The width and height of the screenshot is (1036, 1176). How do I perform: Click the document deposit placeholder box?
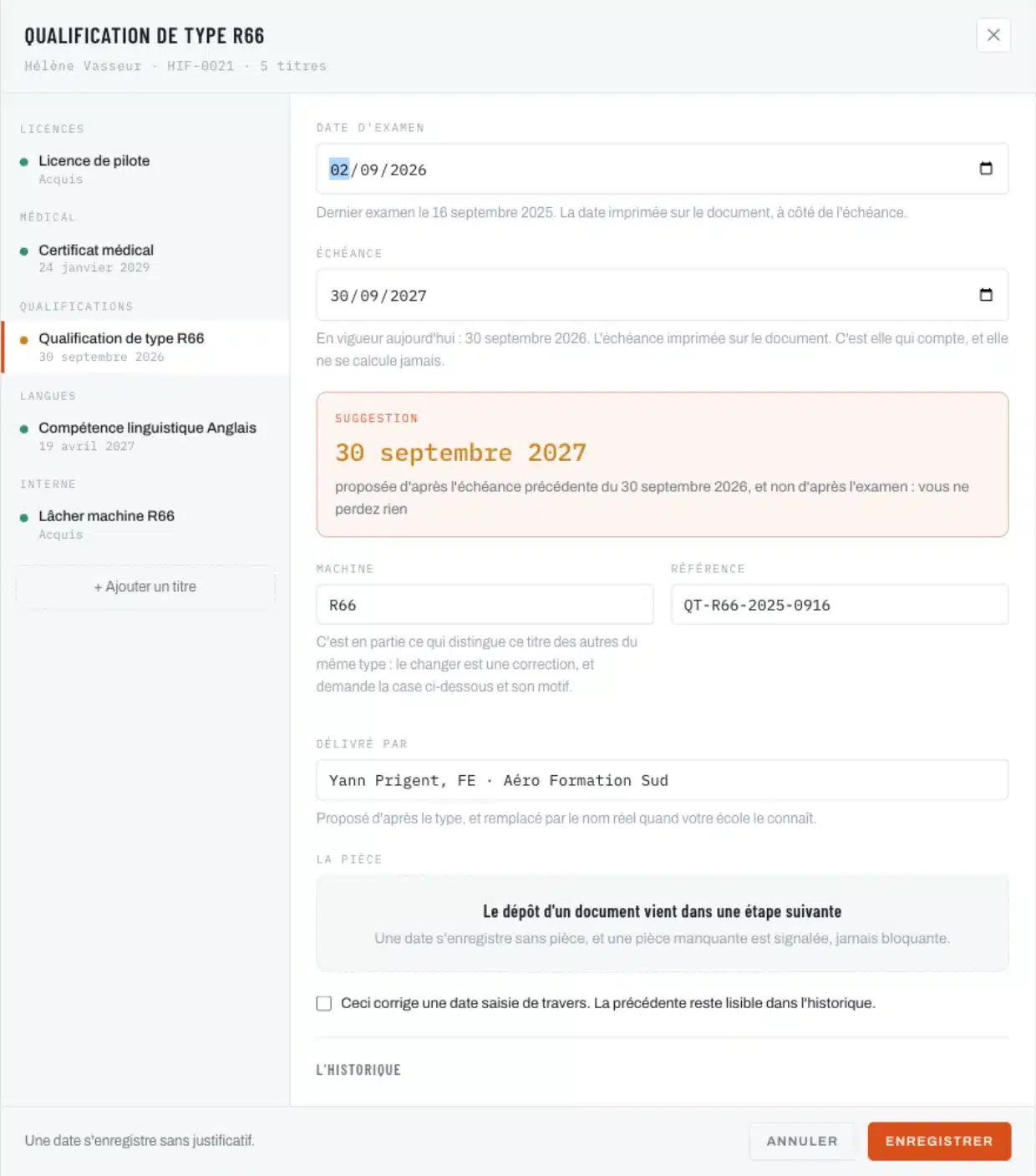(662, 924)
